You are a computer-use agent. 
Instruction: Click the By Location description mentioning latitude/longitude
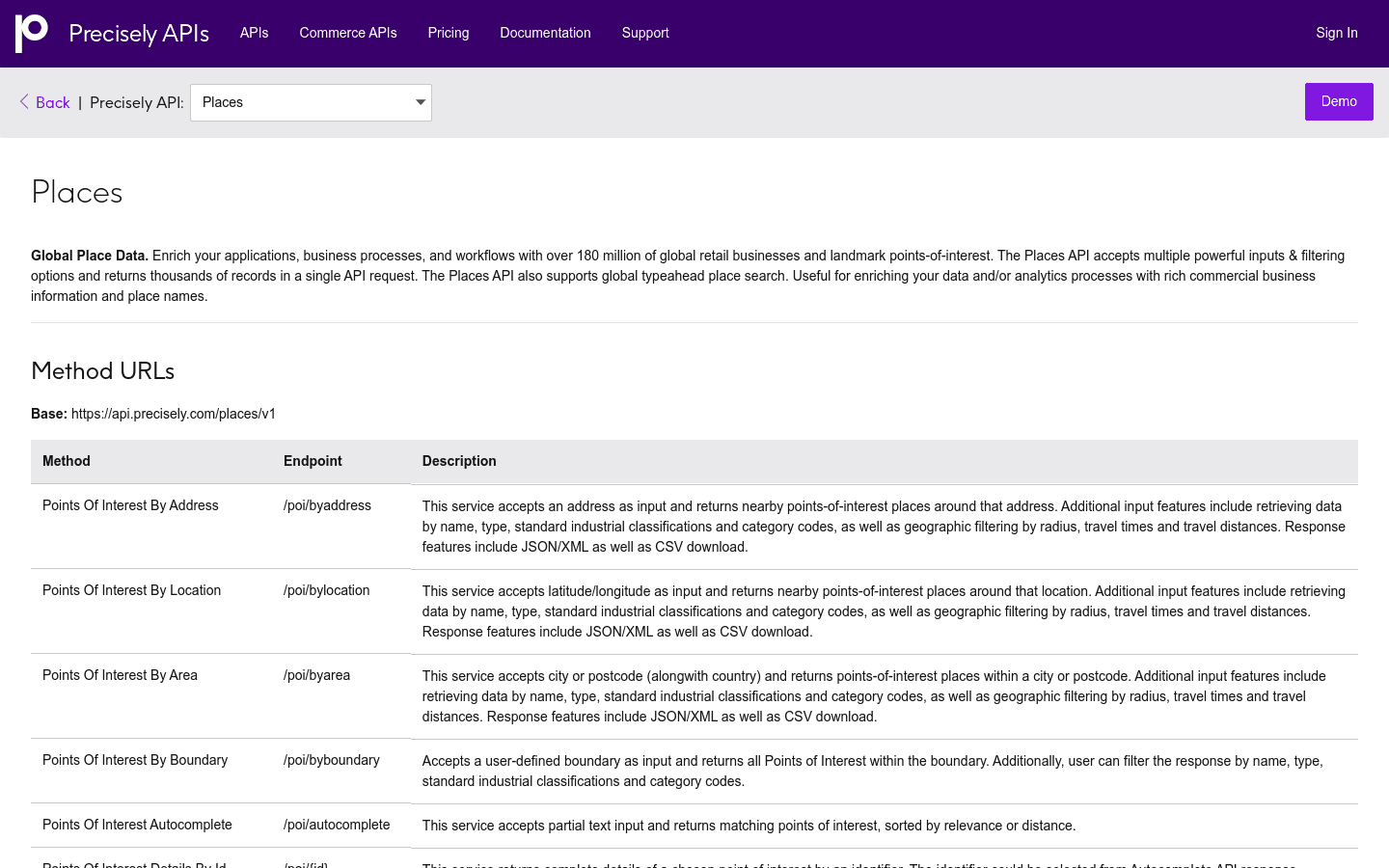coord(884,611)
